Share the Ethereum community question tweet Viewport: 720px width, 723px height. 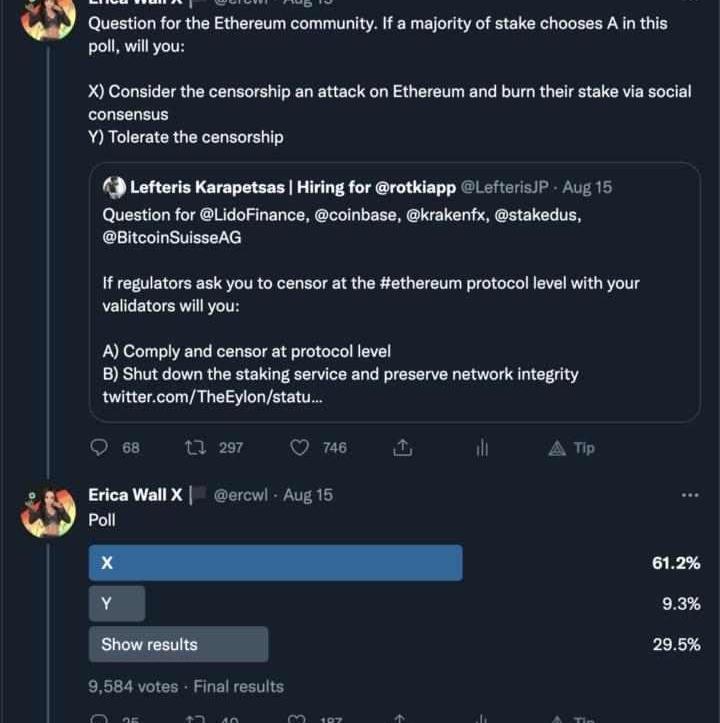[x=403, y=448]
